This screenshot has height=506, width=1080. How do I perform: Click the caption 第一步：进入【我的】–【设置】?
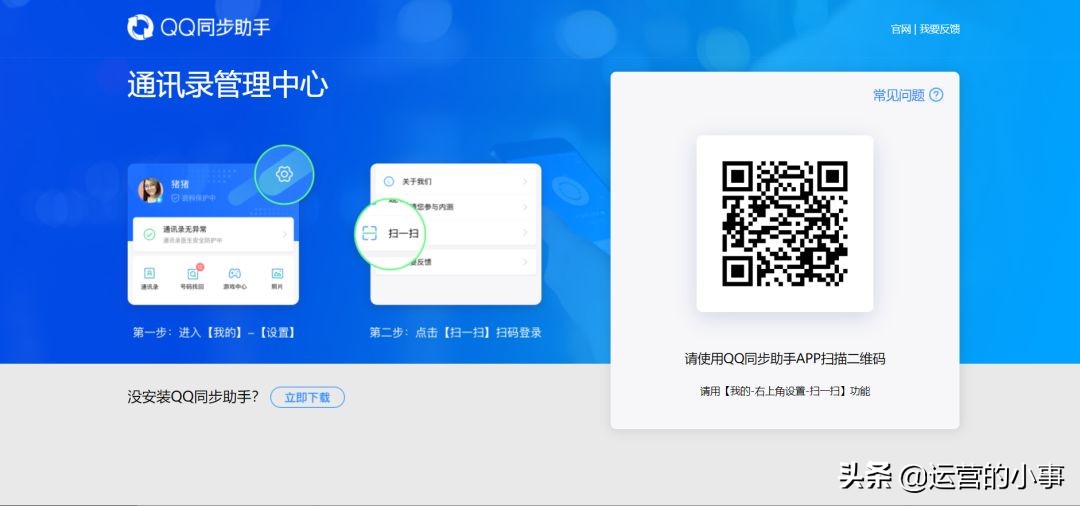pyautogui.click(x=216, y=333)
